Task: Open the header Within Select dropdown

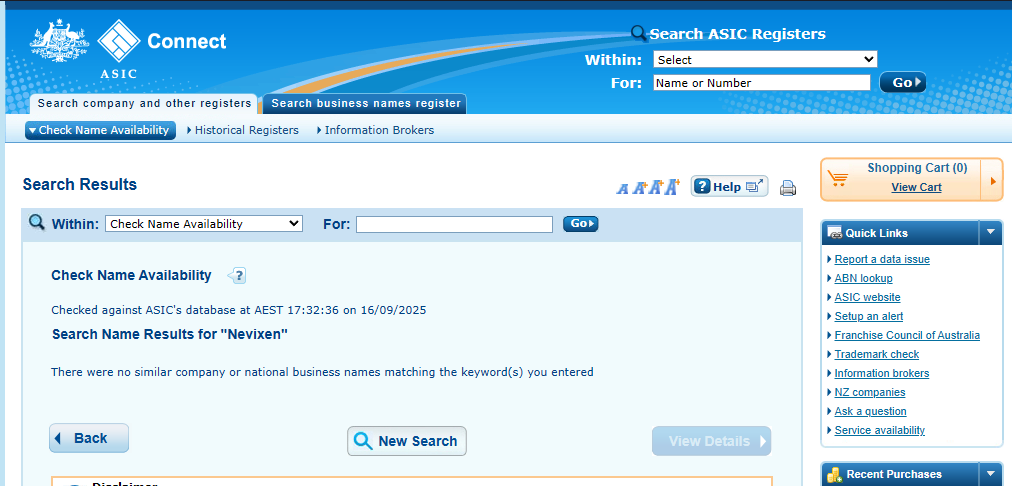Action: [x=765, y=60]
